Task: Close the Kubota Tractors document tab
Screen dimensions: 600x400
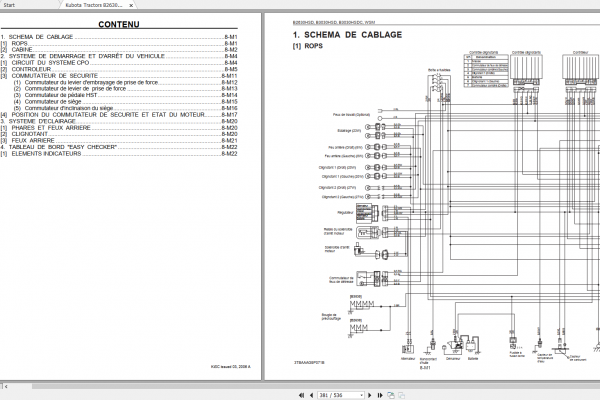Action: (x=131, y=5)
